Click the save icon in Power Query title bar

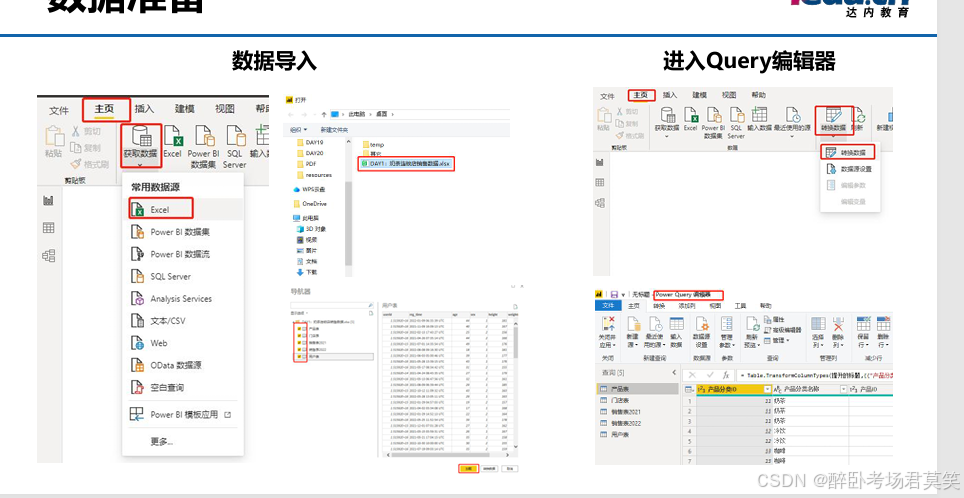[614, 294]
